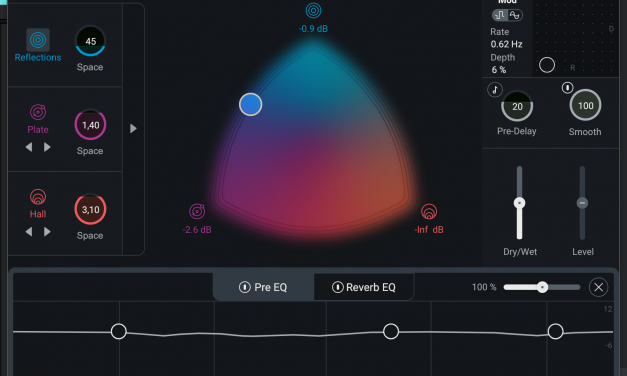Click the blue blend pad puck

251,104
